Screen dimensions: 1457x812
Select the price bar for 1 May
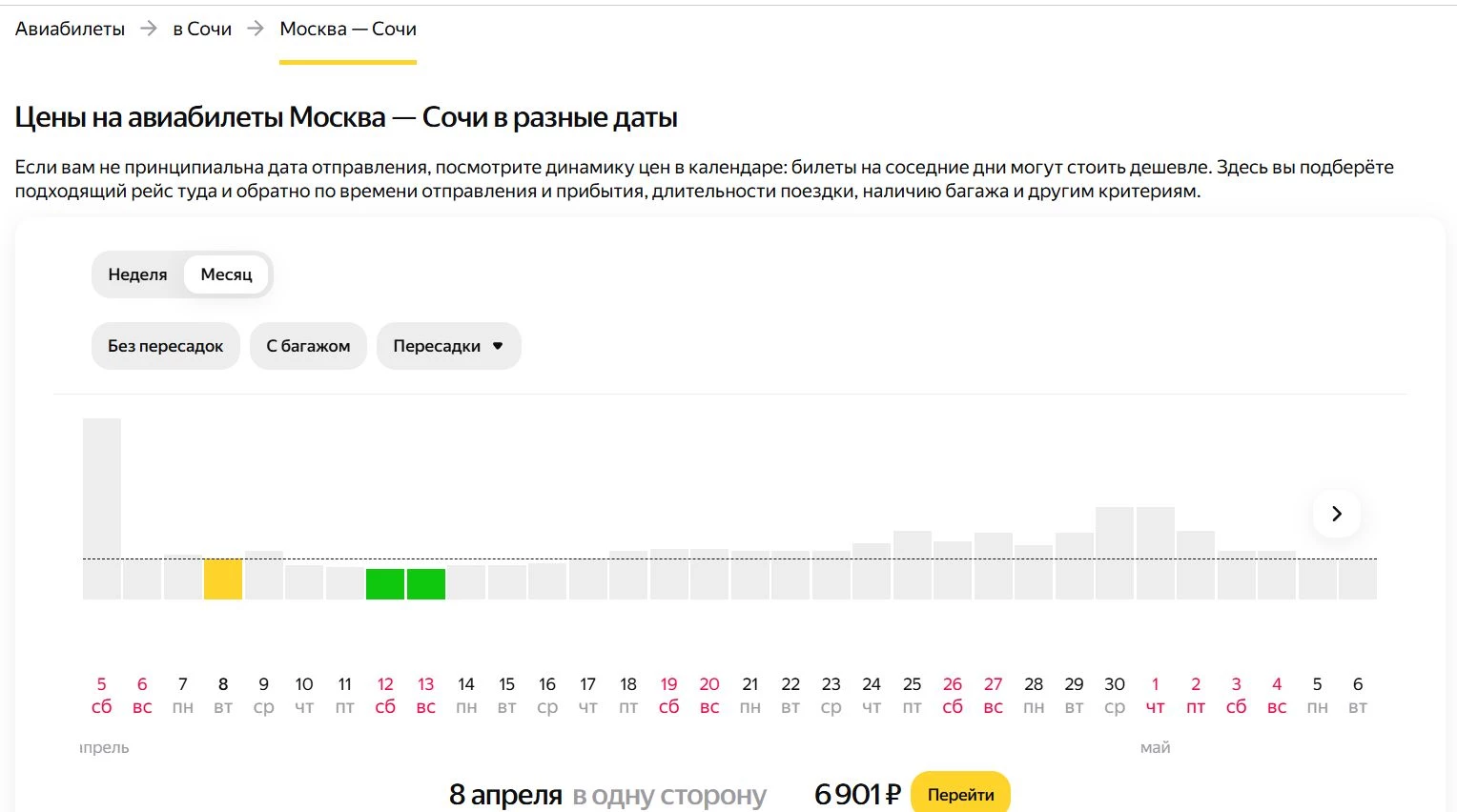pos(1156,553)
